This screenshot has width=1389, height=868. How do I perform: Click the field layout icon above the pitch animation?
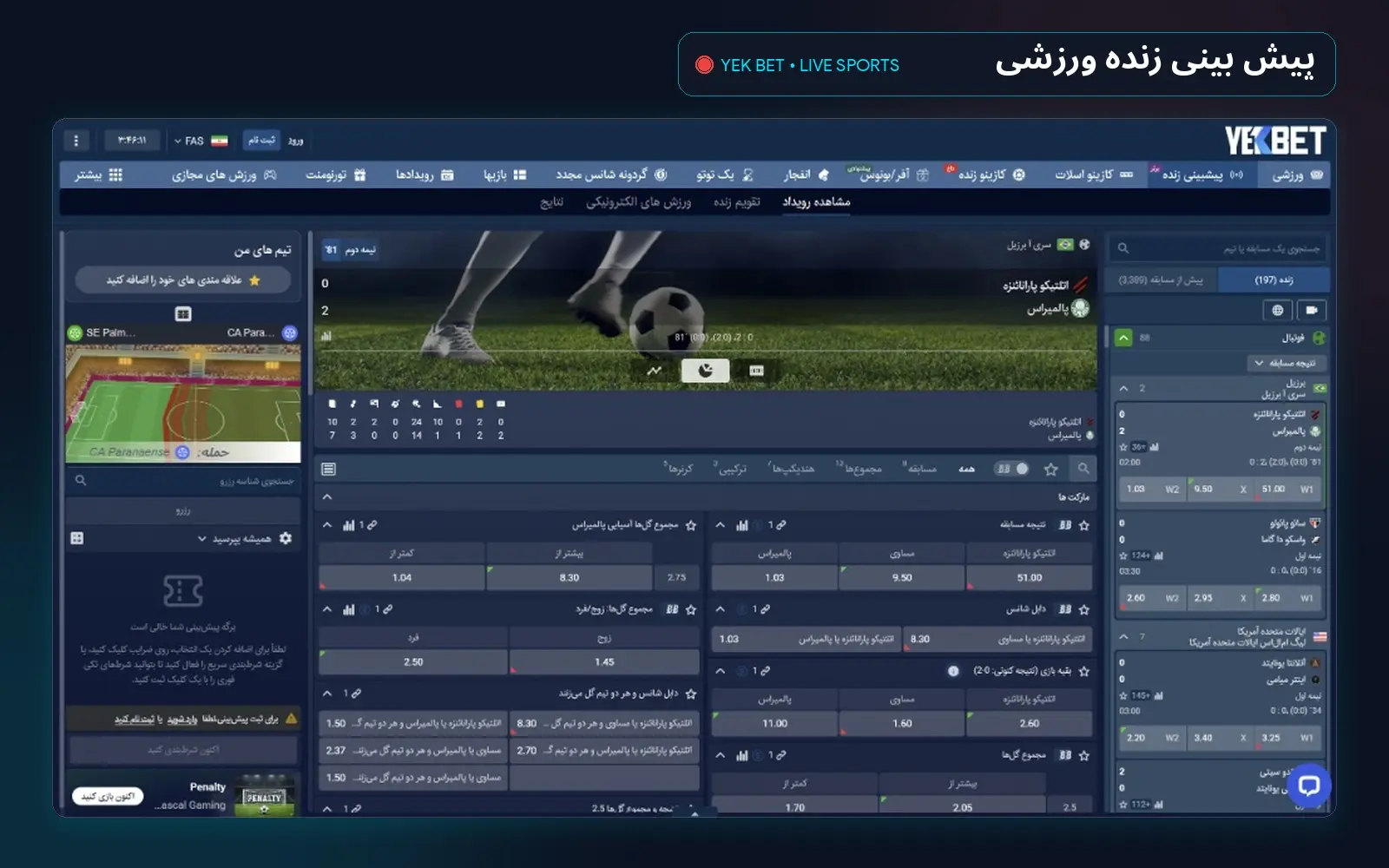tap(183, 314)
